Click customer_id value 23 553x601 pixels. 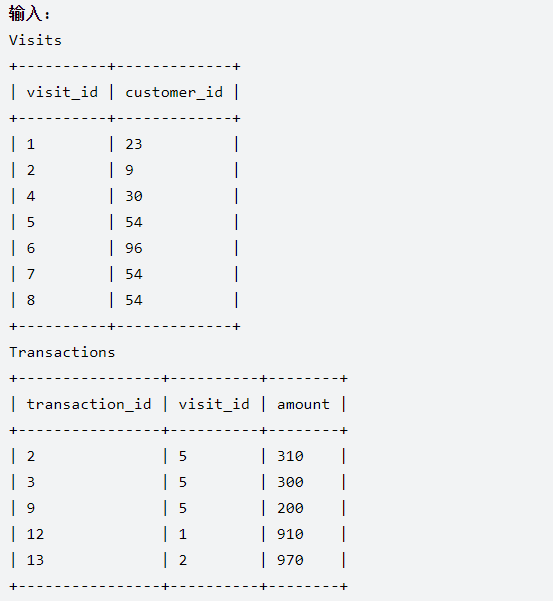click(x=134, y=145)
